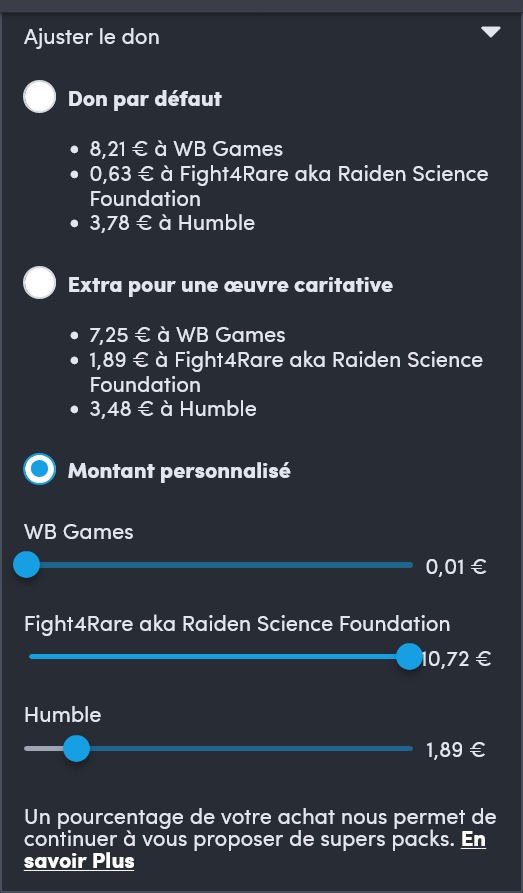Select the Montant personnalisé radio button
Image resolution: width=523 pixels, height=893 pixels.
point(40,469)
